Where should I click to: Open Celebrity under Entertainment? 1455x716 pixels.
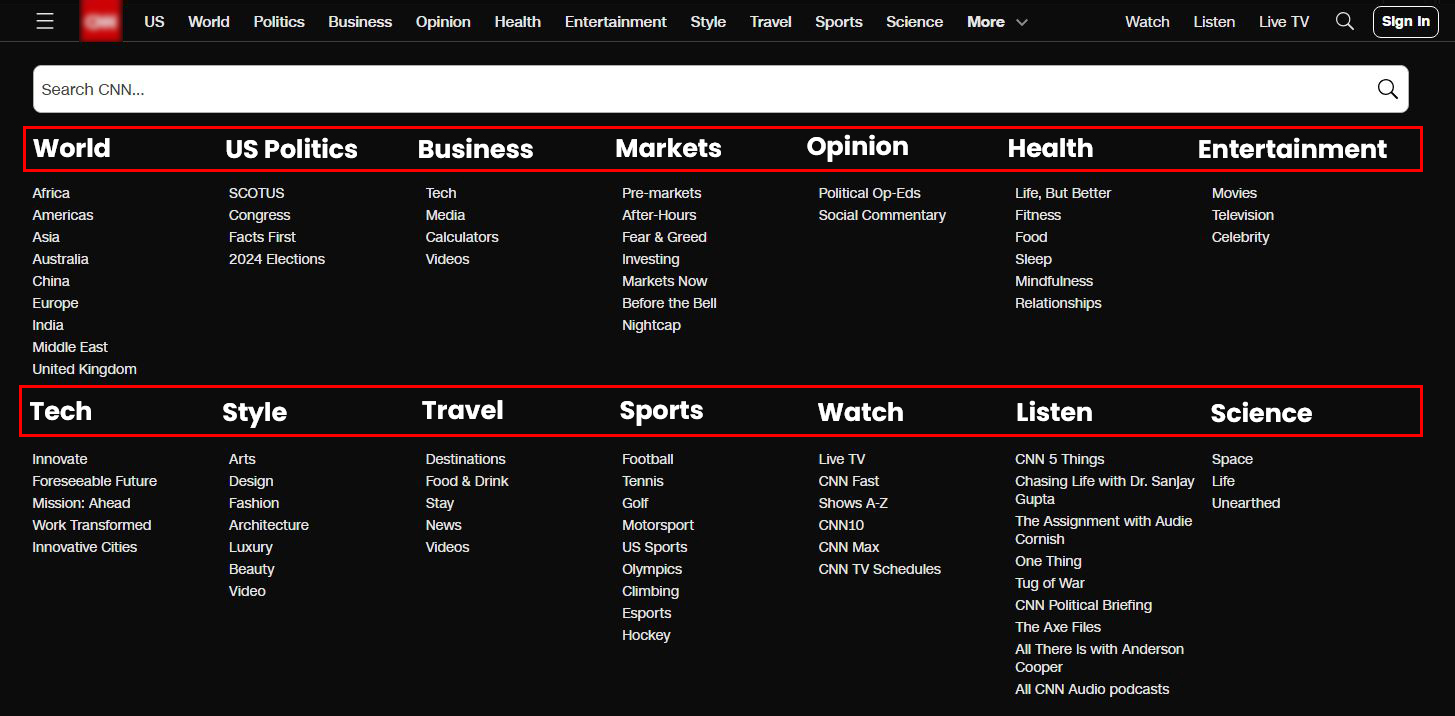tap(1240, 237)
